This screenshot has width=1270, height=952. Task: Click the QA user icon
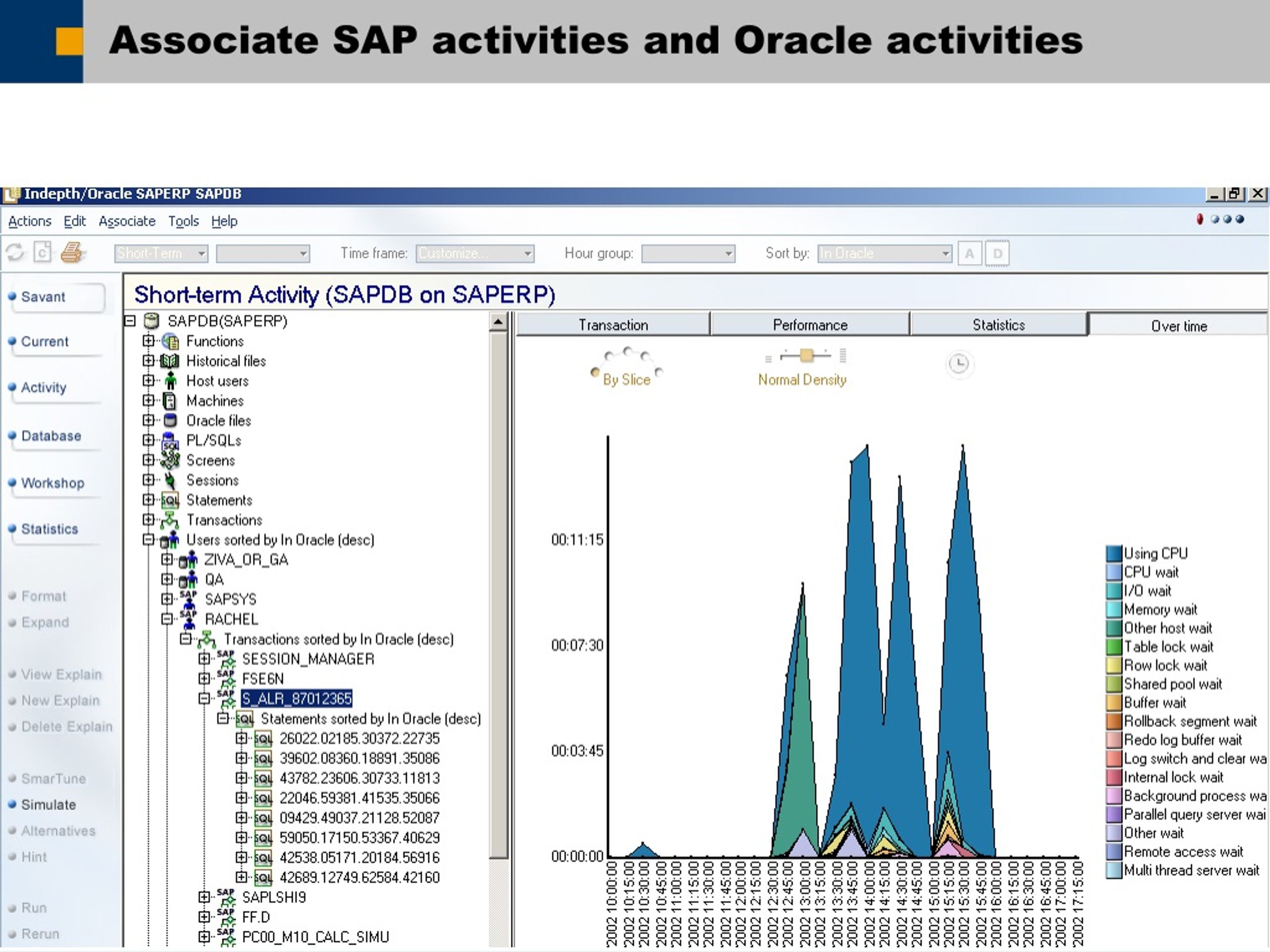189,580
